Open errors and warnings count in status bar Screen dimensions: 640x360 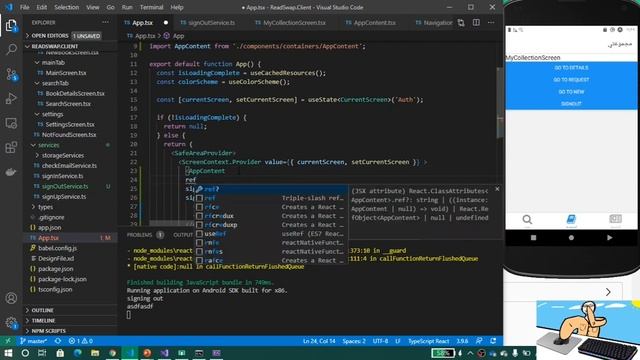click(80, 341)
